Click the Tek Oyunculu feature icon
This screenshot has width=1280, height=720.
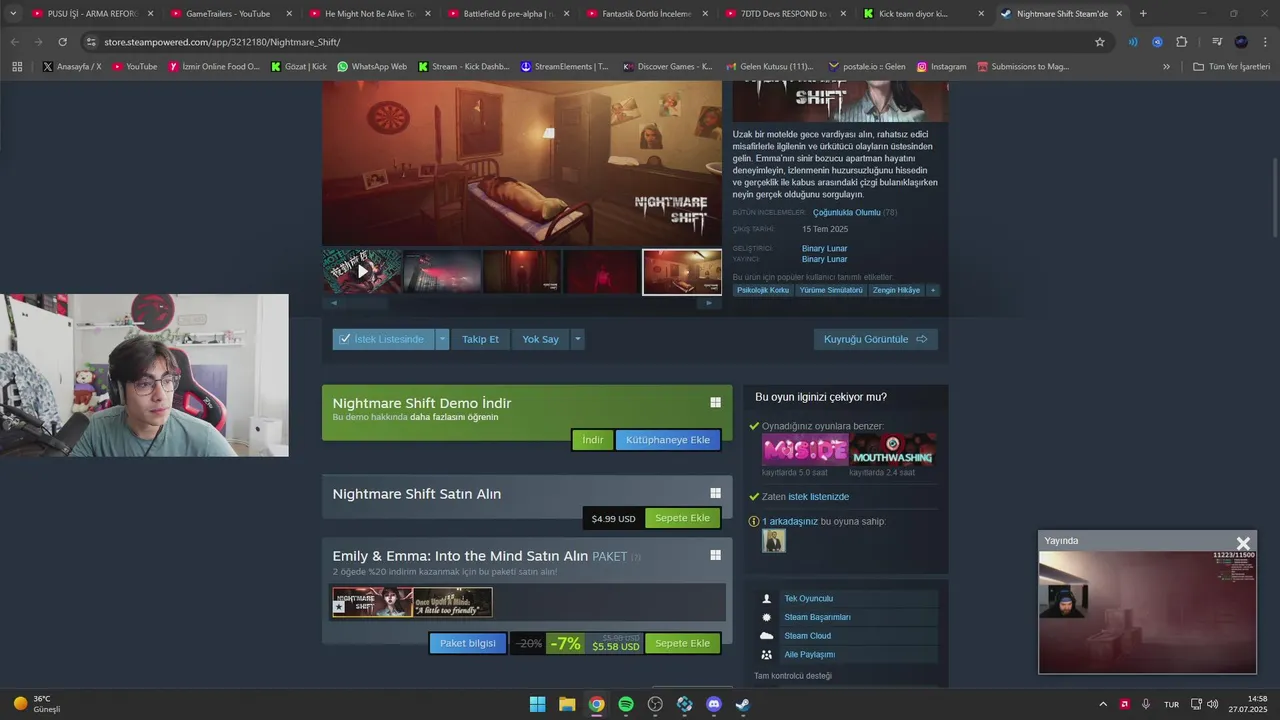pyautogui.click(x=767, y=599)
